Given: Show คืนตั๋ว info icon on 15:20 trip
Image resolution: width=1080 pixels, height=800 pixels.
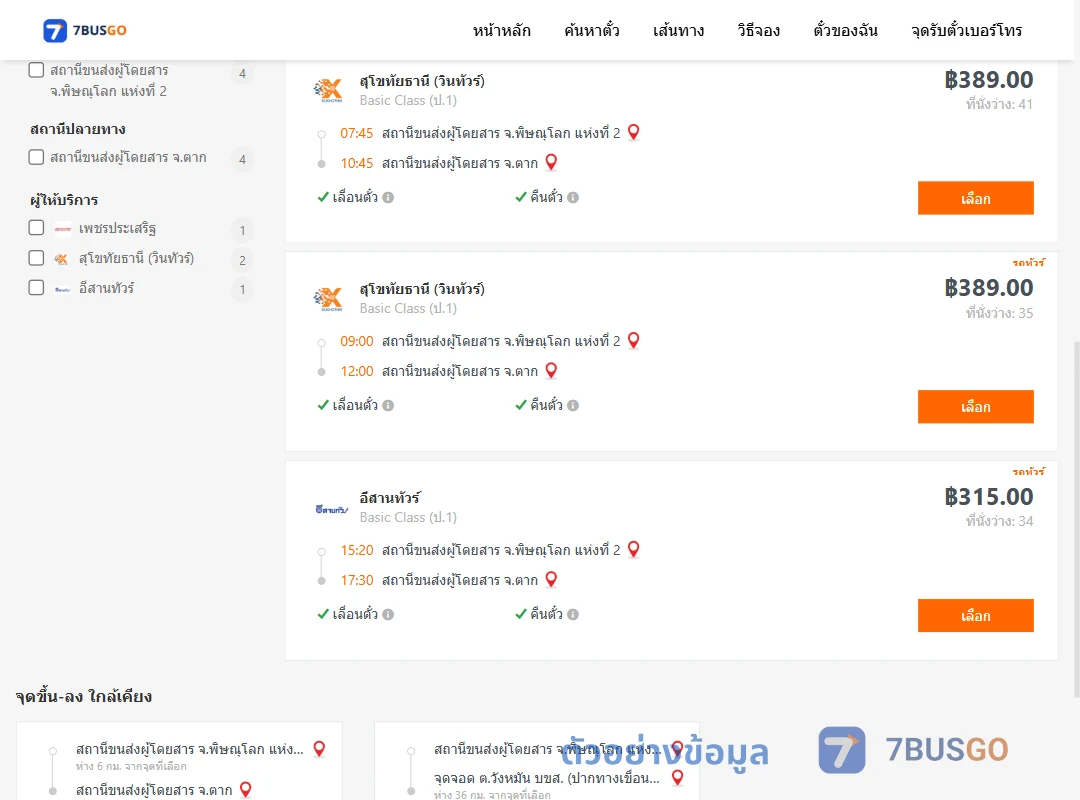Looking at the screenshot, I should coord(573,615).
